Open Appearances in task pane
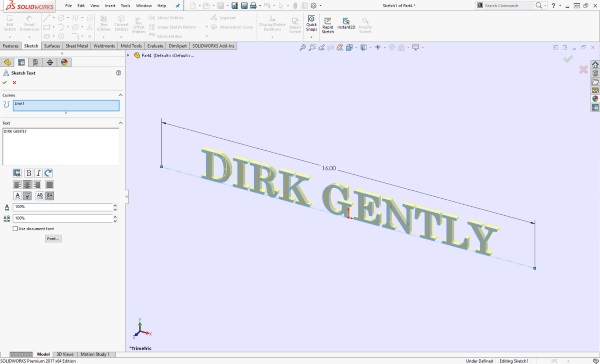The height and width of the screenshot is (364, 600). tap(595, 99)
